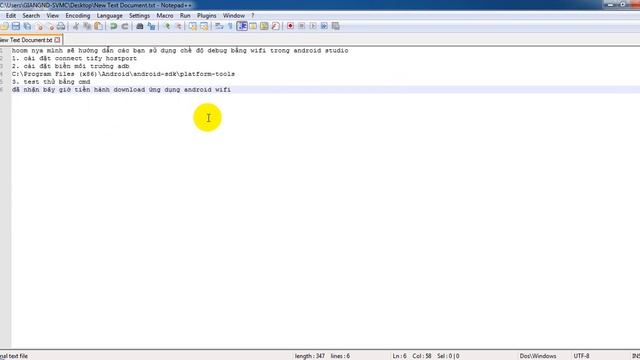The width and height of the screenshot is (640, 360).
Task: Click the Copy toolbar icon
Action: (x=87, y=26)
